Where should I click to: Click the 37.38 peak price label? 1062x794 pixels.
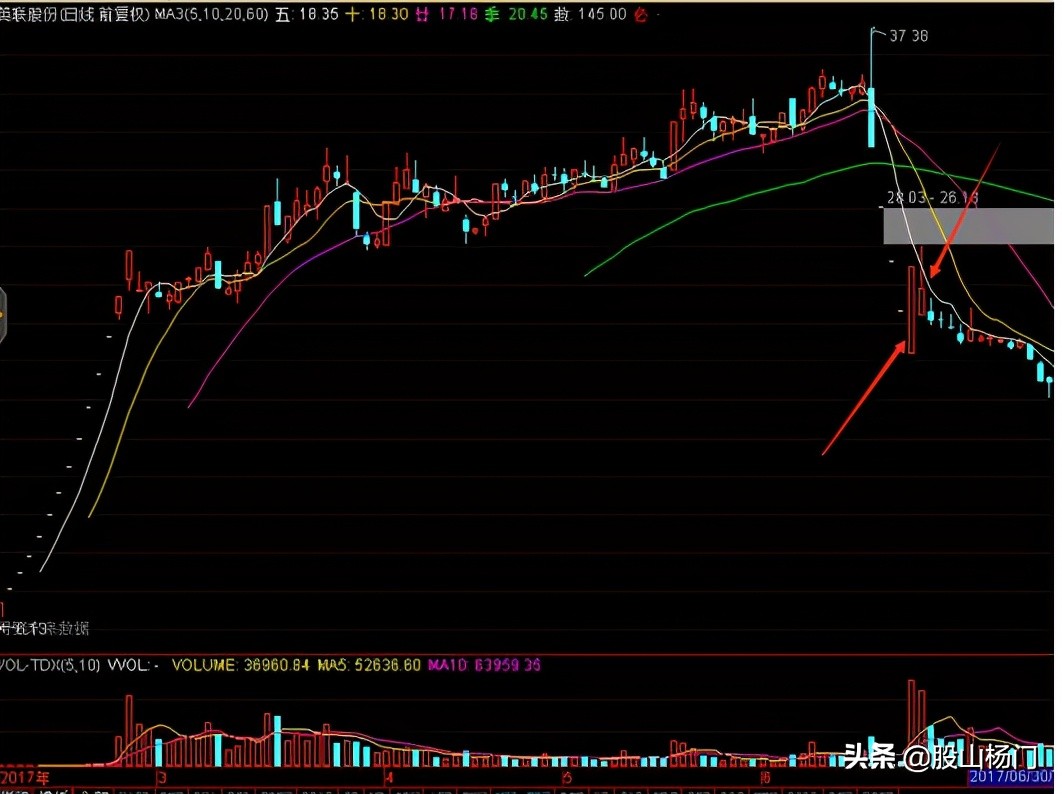pyautogui.click(x=908, y=36)
